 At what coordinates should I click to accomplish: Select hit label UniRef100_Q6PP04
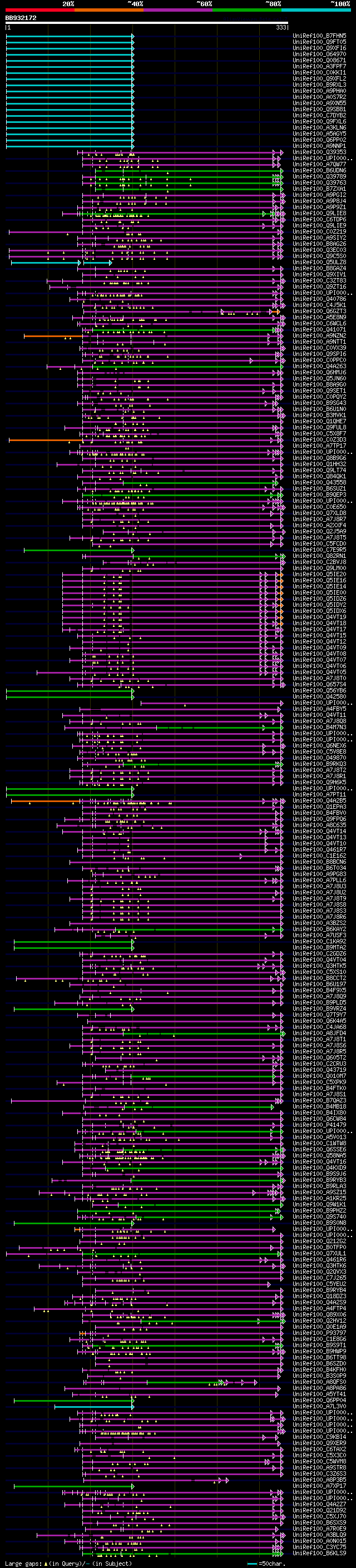pos(319,1400)
